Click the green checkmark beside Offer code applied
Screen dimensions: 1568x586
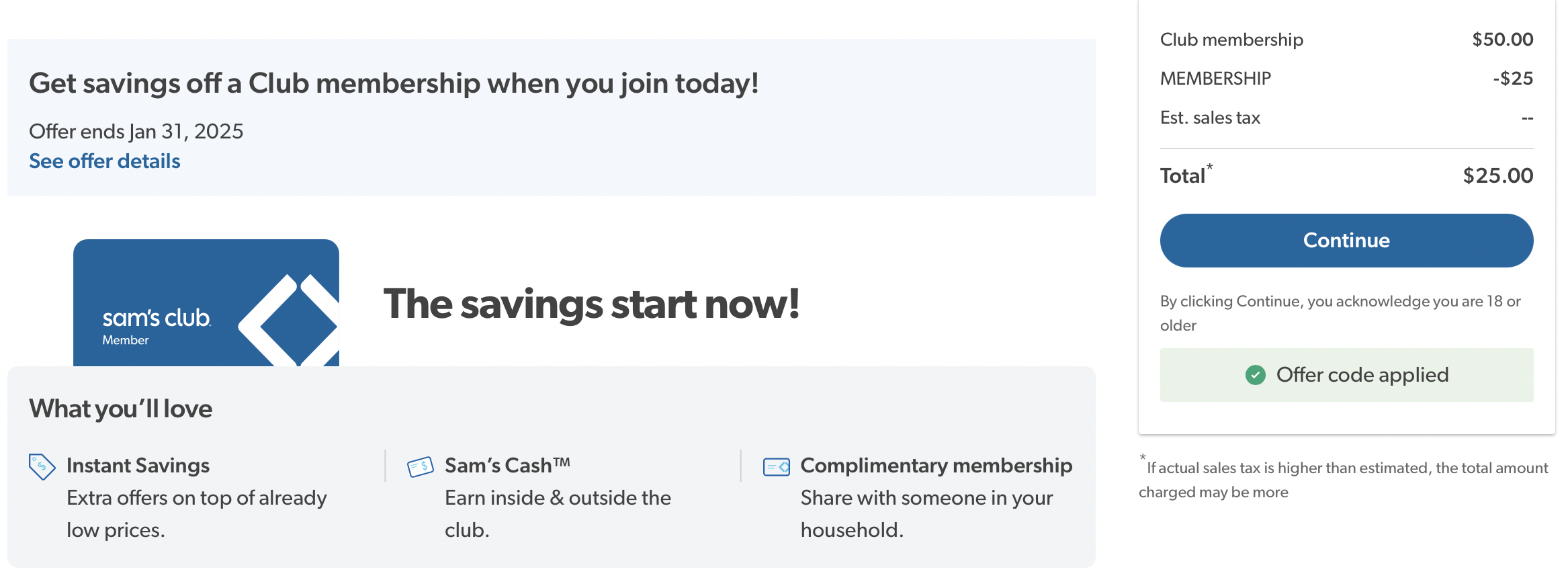1255,375
